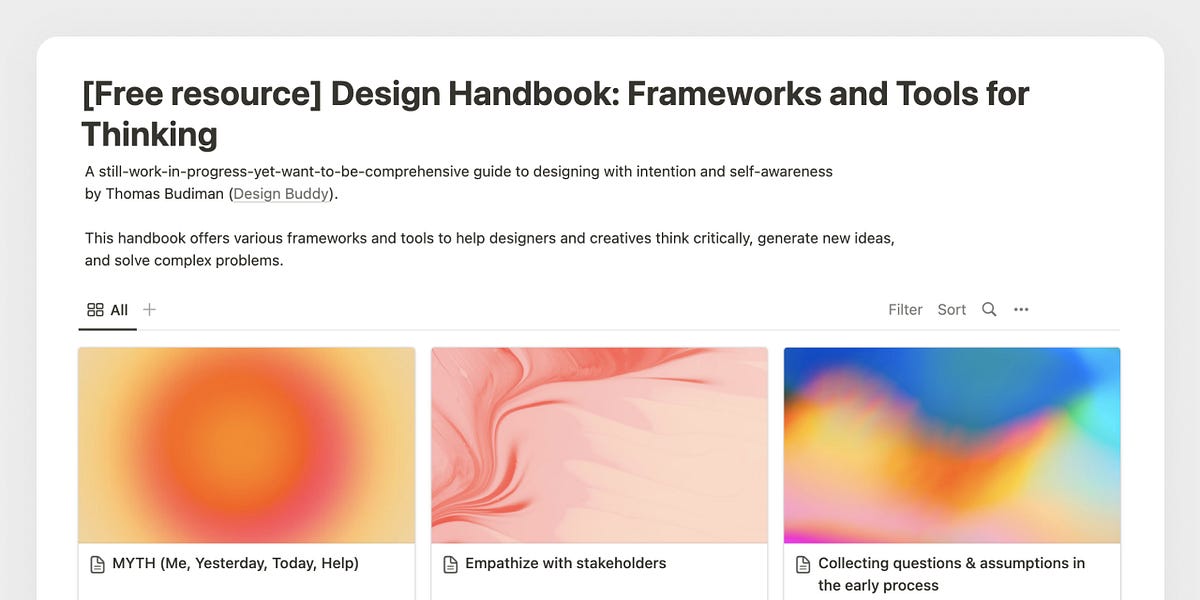
Task: Select the gallery view icon beside All
Action: [x=93, y=310]
